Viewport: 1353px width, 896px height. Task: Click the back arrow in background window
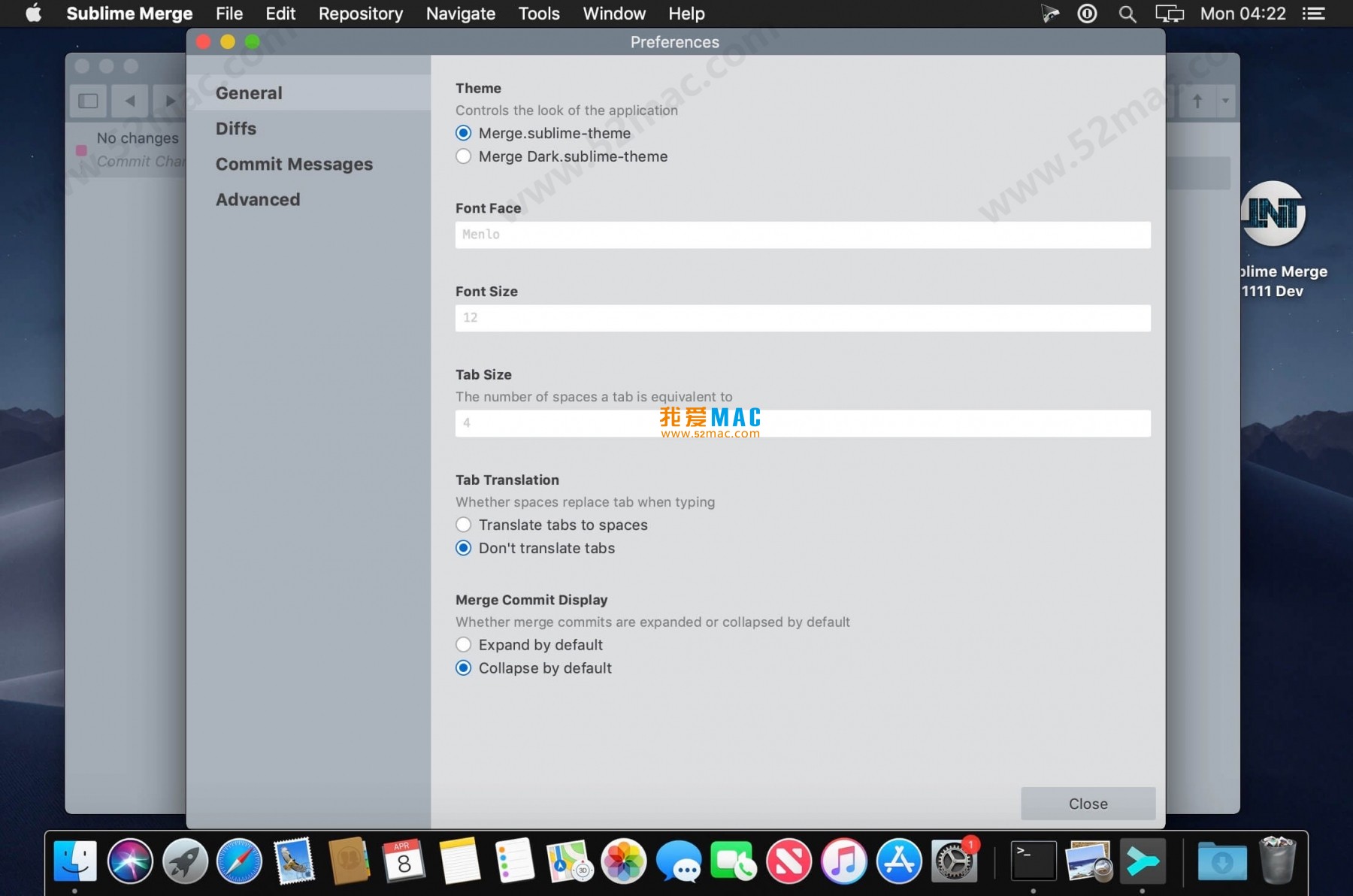tap(130, 101)
